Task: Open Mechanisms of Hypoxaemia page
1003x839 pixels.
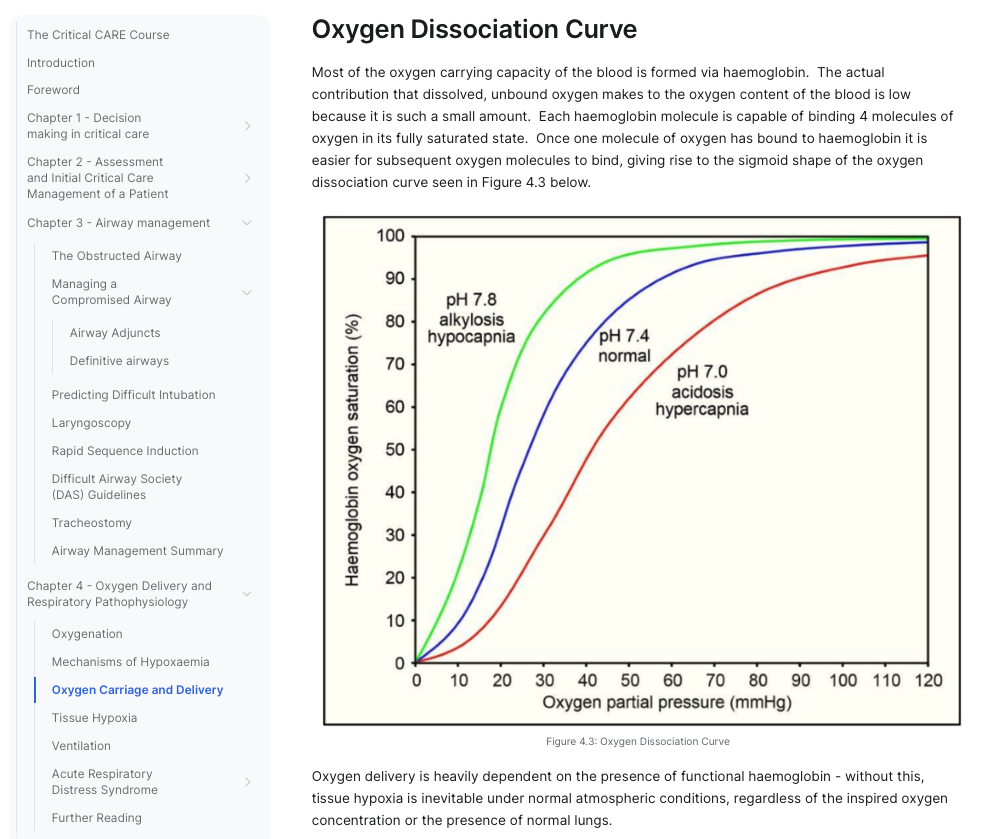Action: 130,662
